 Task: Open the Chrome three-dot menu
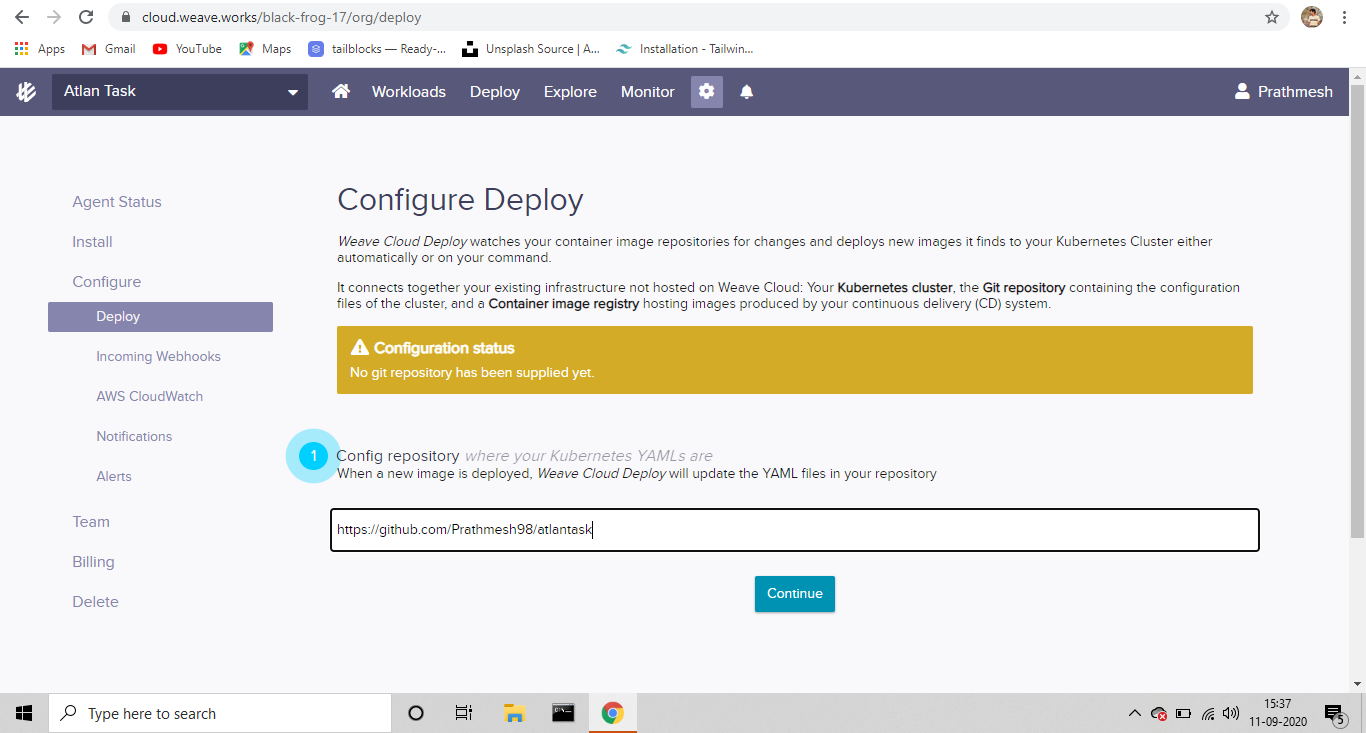click(1345, 17)
